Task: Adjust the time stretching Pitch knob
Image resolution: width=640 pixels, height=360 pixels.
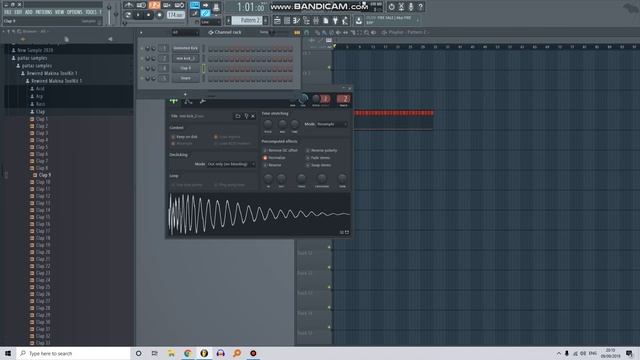Action: coord(268,124)
